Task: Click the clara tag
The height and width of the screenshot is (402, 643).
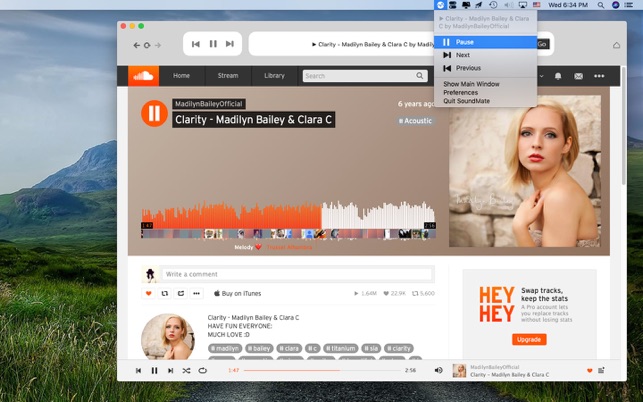Action: (290, 348)
